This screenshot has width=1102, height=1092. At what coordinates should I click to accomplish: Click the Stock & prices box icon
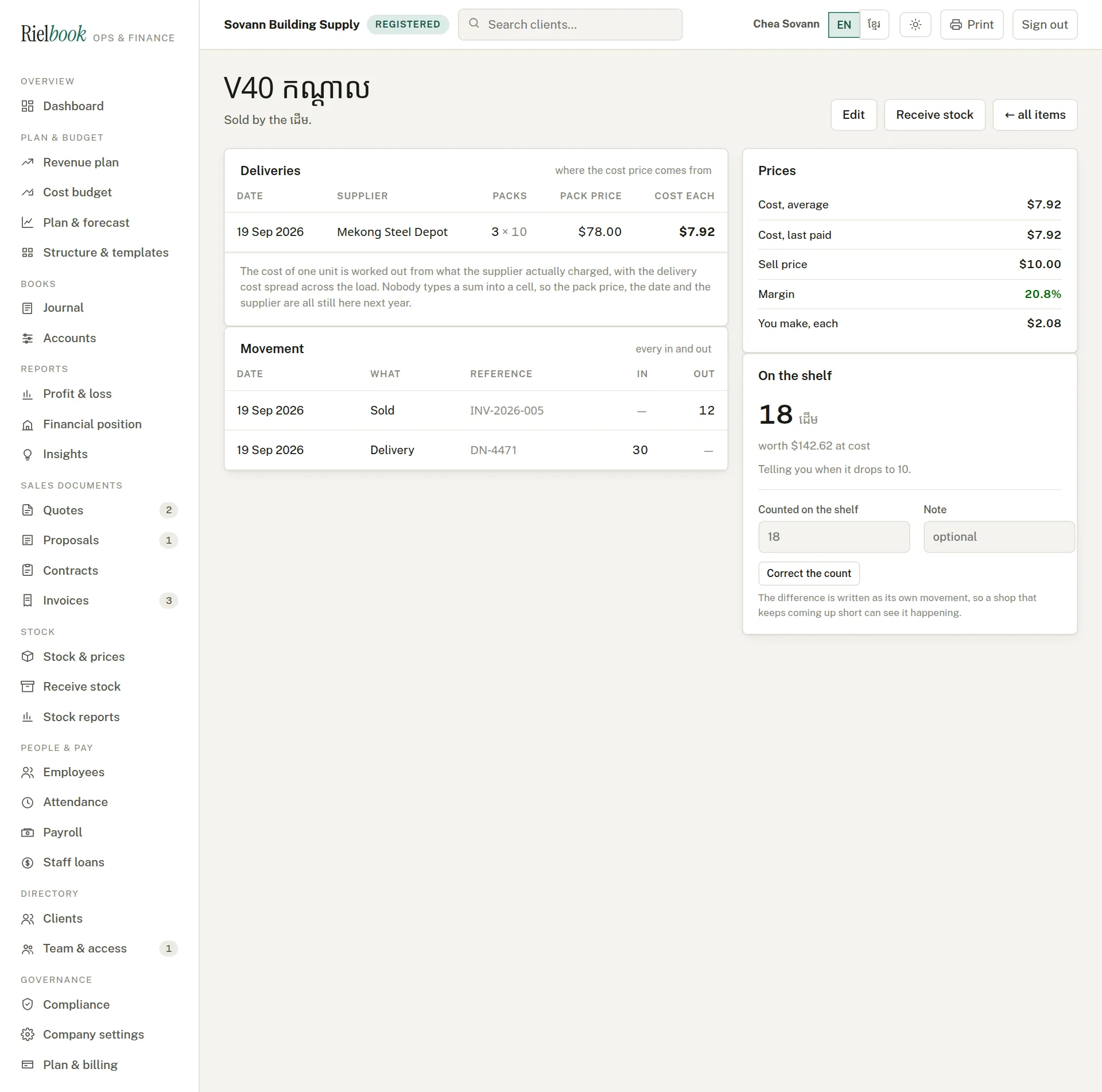pos(27,657)
